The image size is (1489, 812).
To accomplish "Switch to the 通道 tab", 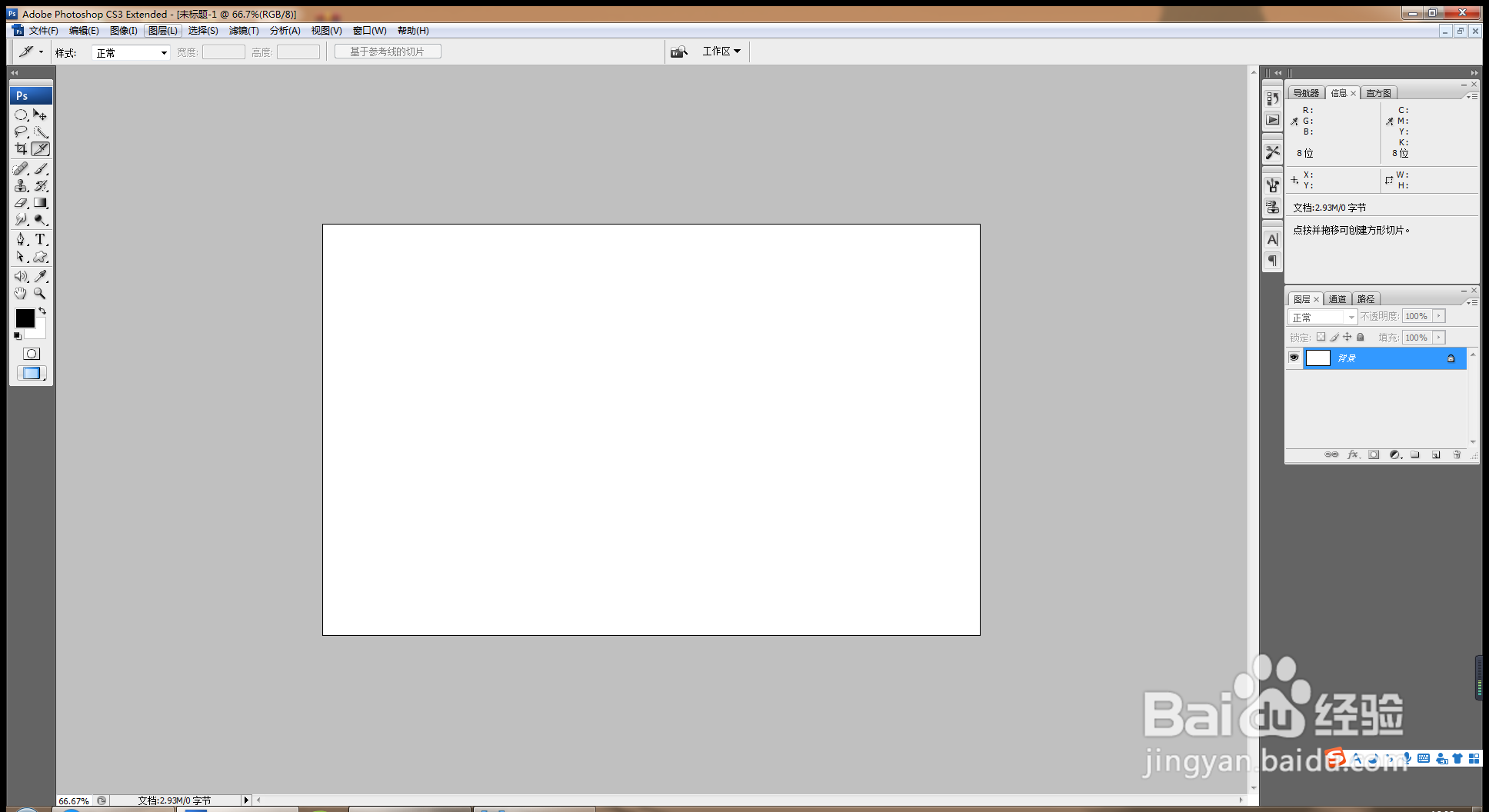I will tap(1337, 299).
